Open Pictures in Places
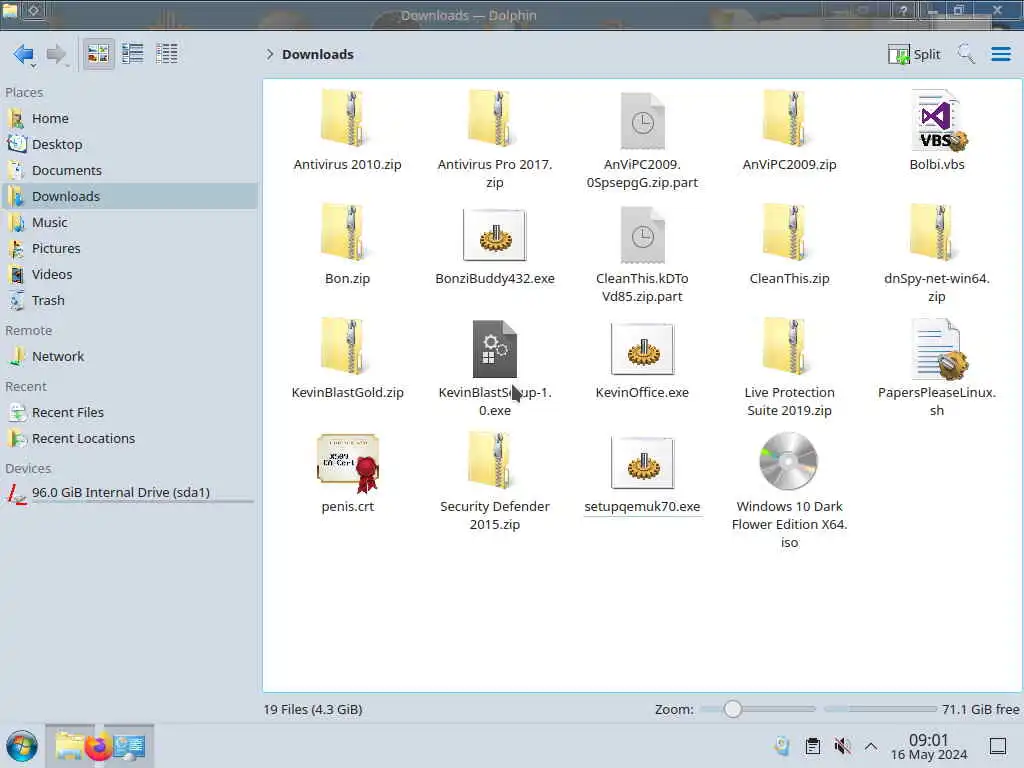The height and width of the screenshot is (768, 1024). pyautogui.click(x=131, y=249)
